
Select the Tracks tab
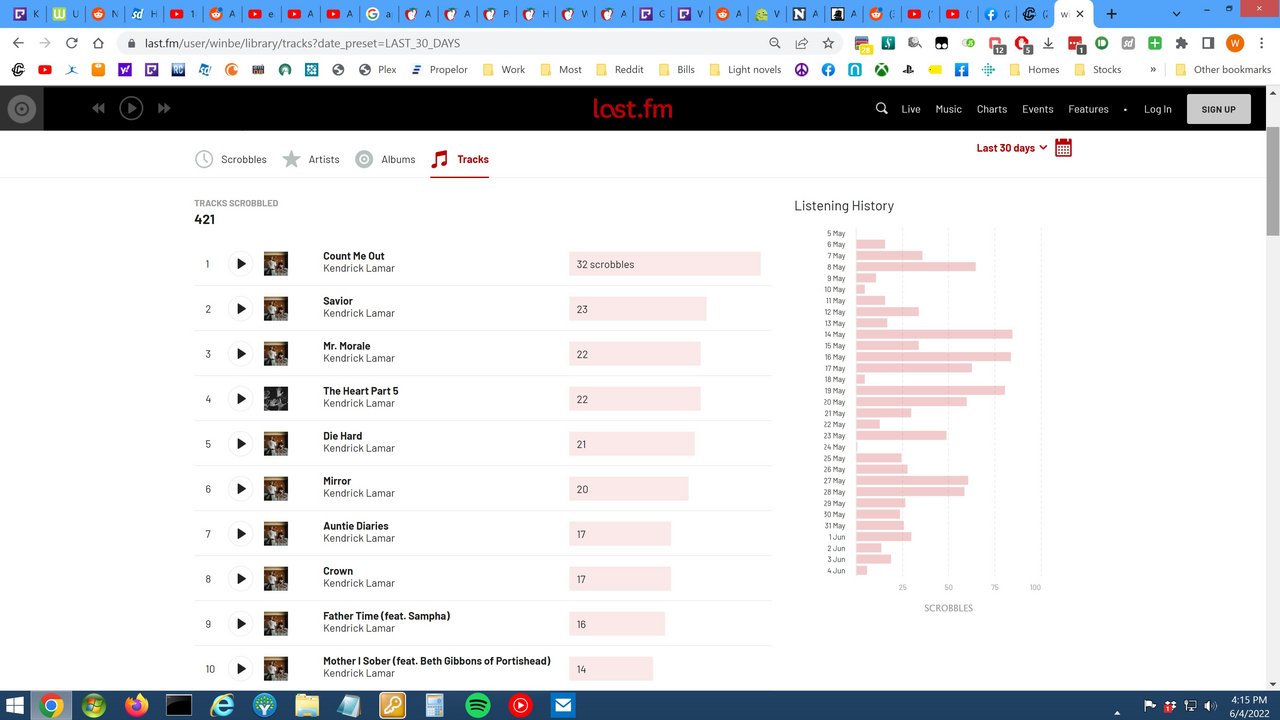[460, 159]
